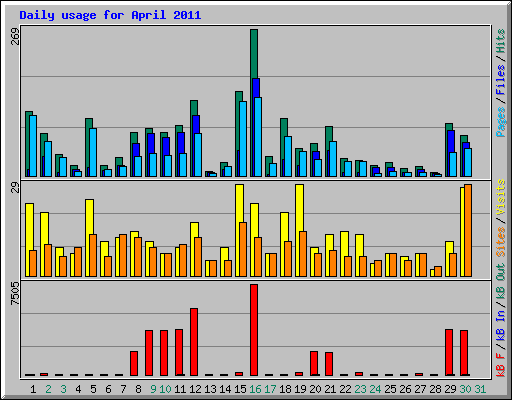
Task: Click day label '8' on the x-axis
Action: coord(138,389)
